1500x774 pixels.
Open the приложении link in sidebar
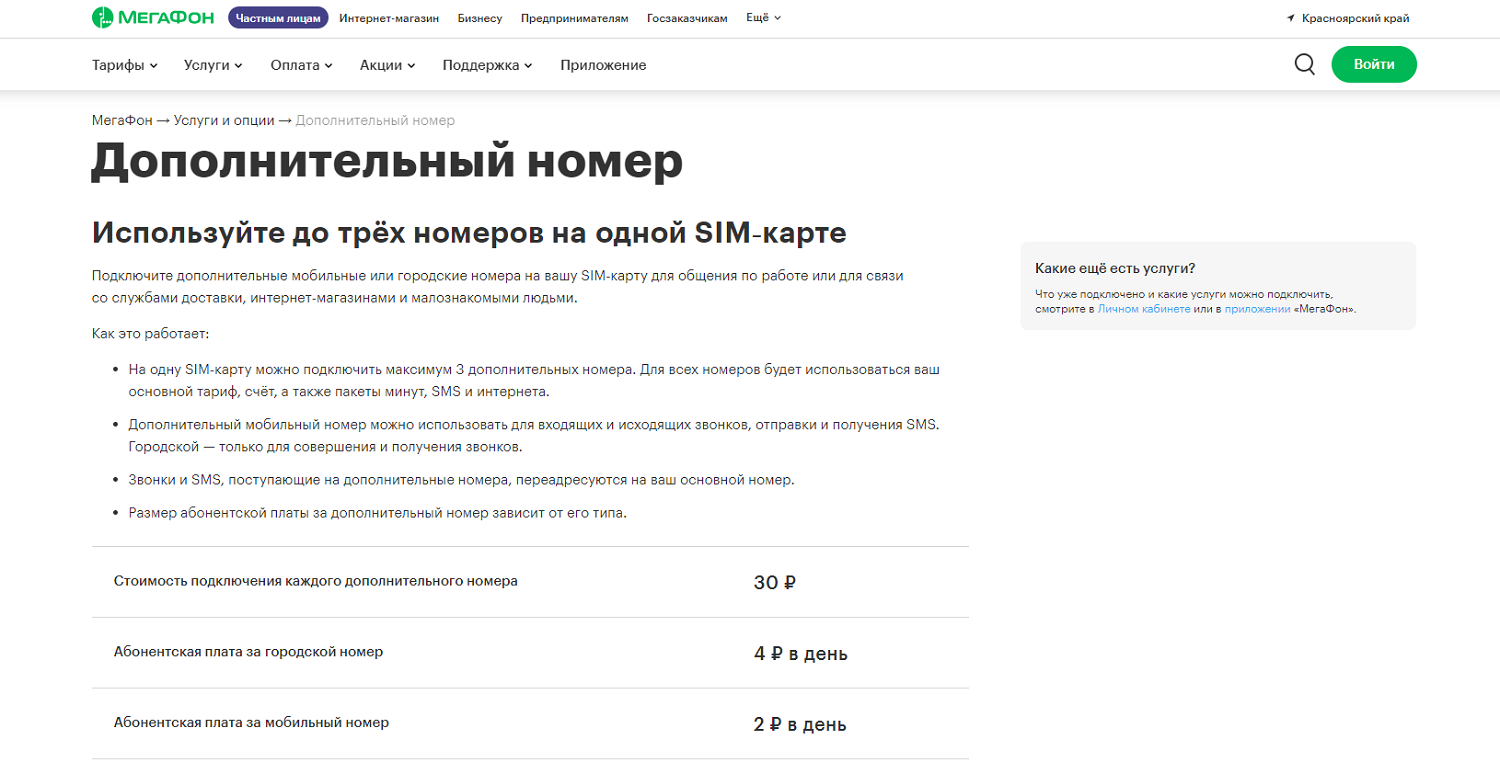[1257, 309]
